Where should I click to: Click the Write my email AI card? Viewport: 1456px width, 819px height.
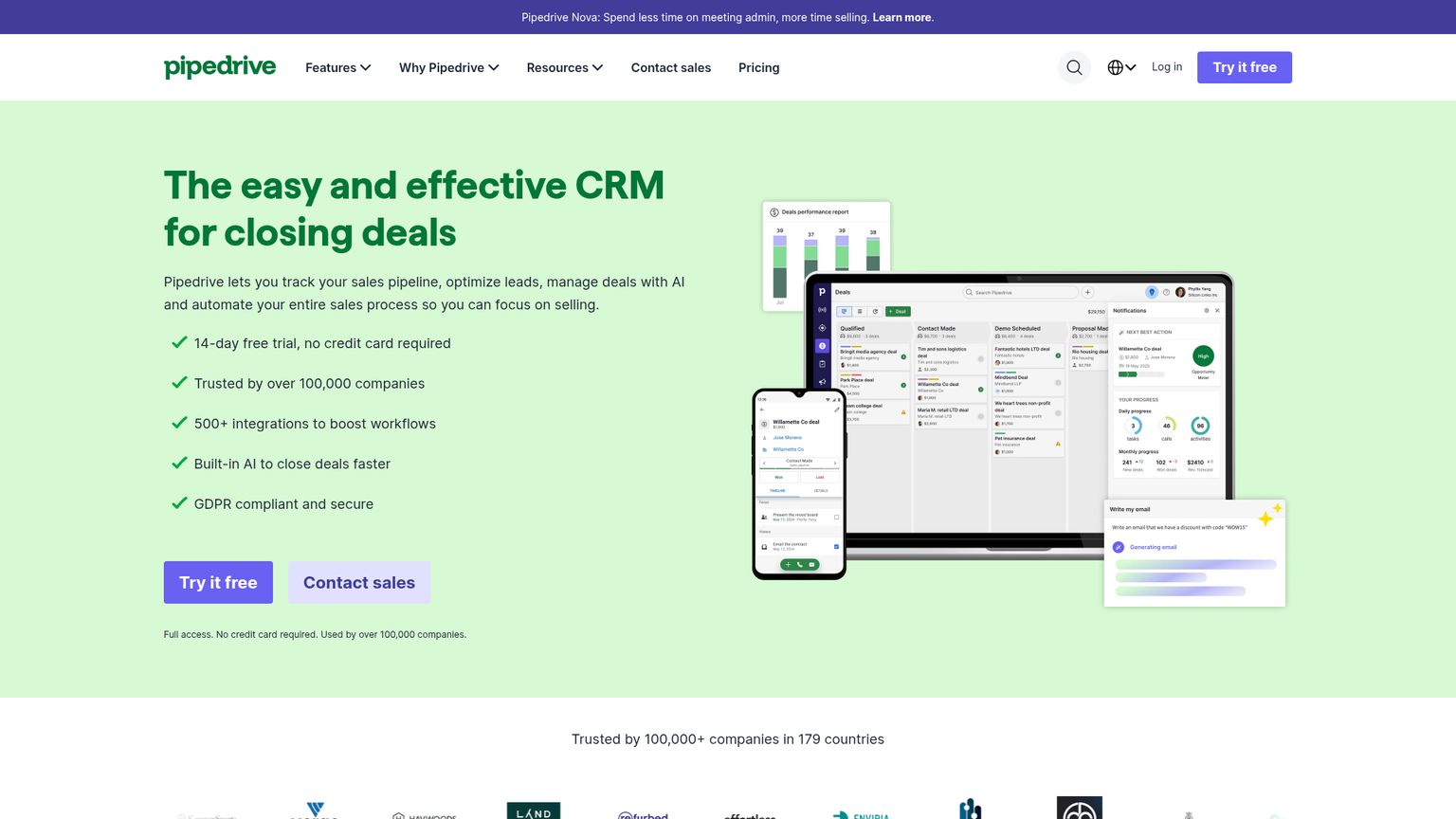1195,553
